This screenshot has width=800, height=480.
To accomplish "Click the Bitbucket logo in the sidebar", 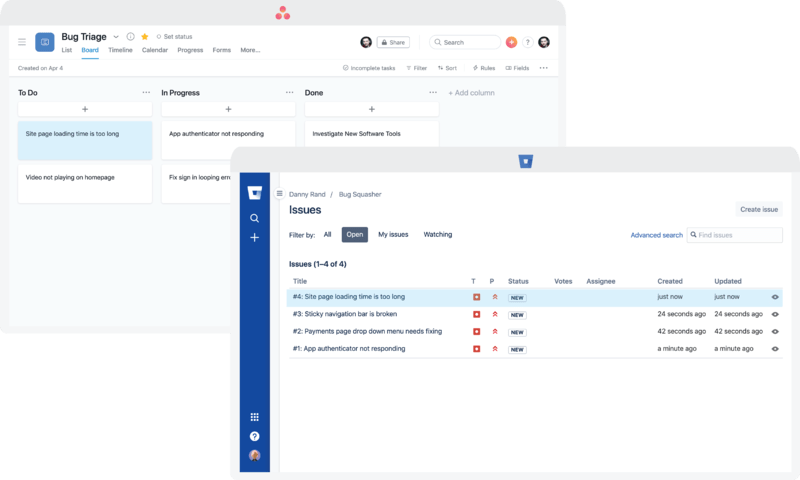I will [255, 192].
